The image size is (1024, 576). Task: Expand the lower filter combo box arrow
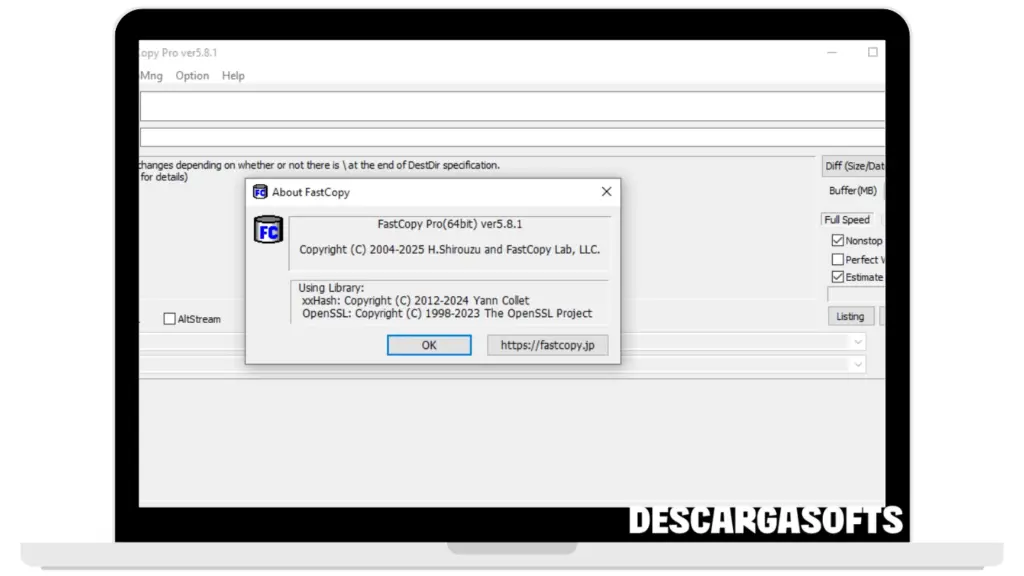pos(857,365)
